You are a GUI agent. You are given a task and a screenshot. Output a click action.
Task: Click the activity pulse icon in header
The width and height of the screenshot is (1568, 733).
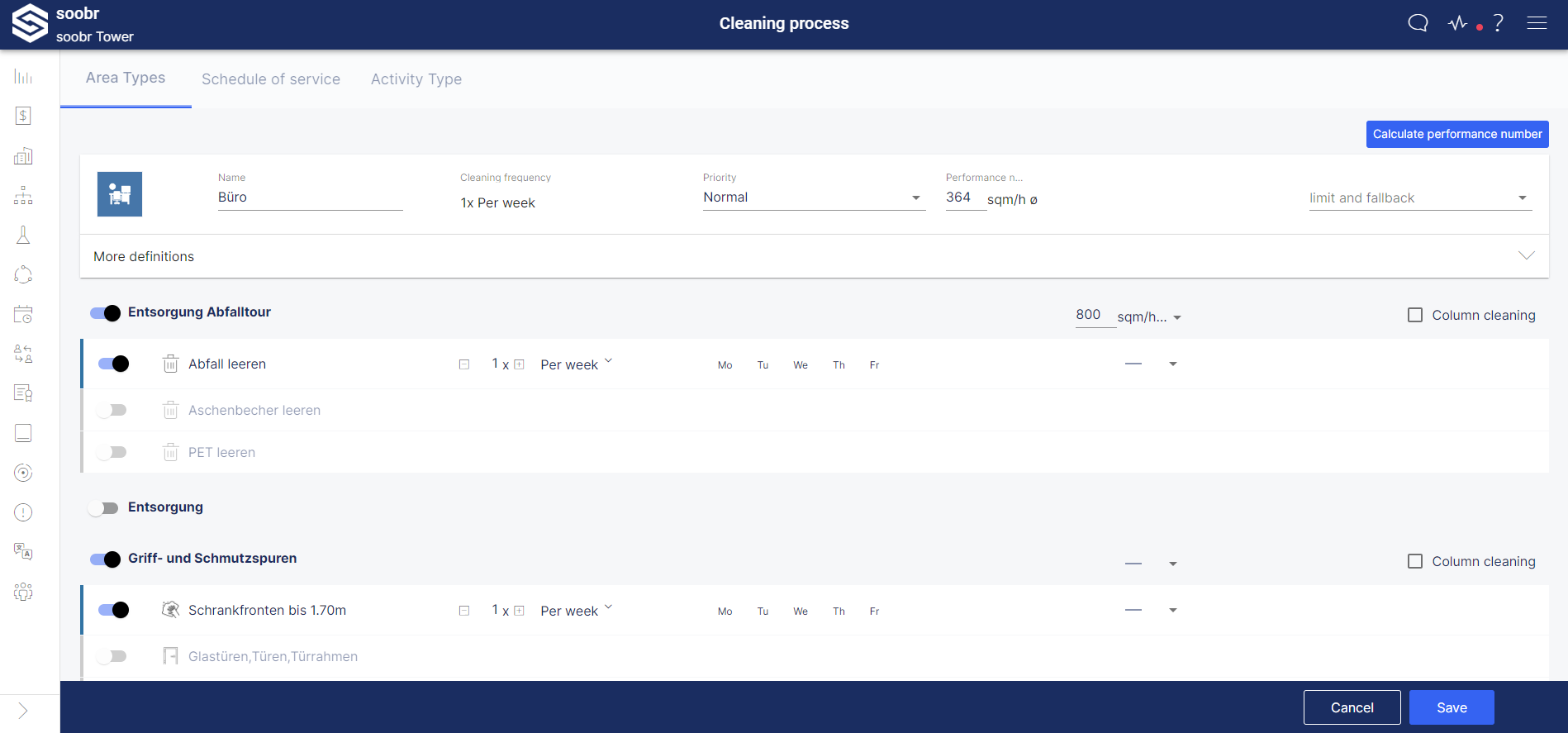tap(1457, 23)
